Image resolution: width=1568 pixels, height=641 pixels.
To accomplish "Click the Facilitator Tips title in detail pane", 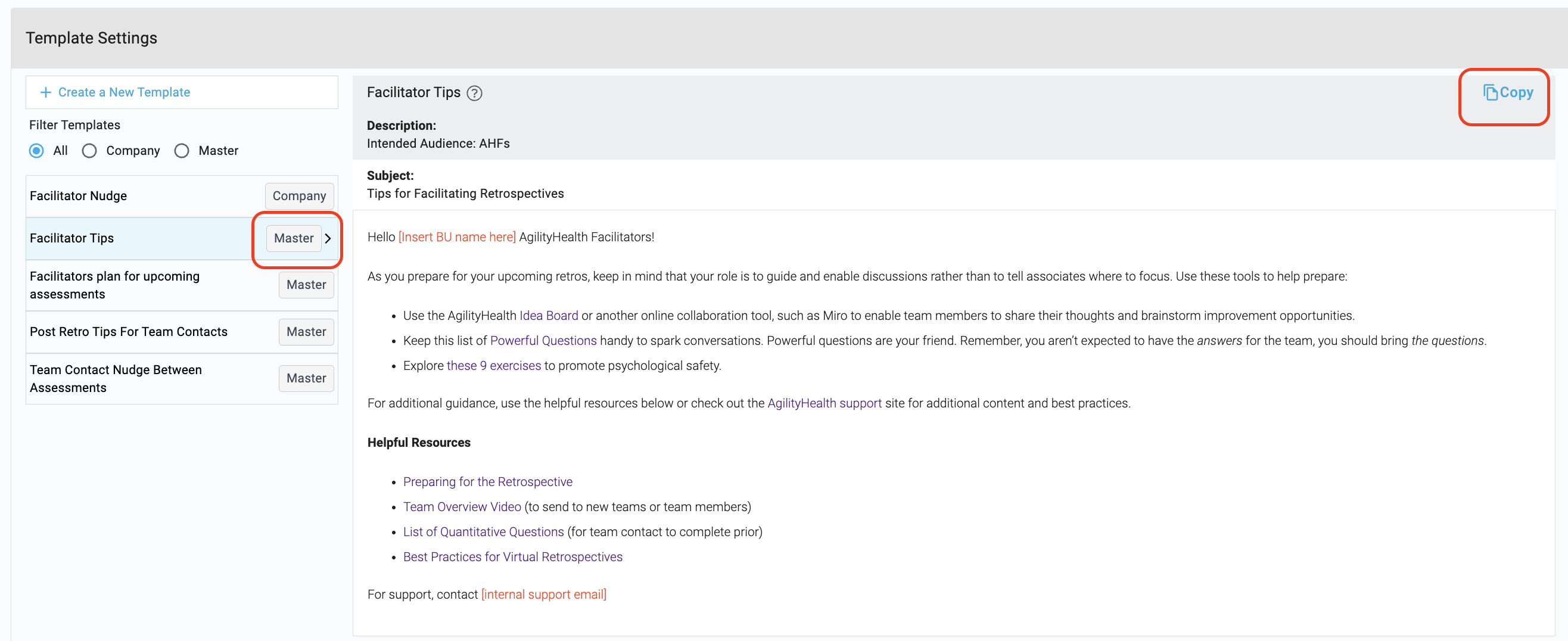I will click(x=413, y=92).
